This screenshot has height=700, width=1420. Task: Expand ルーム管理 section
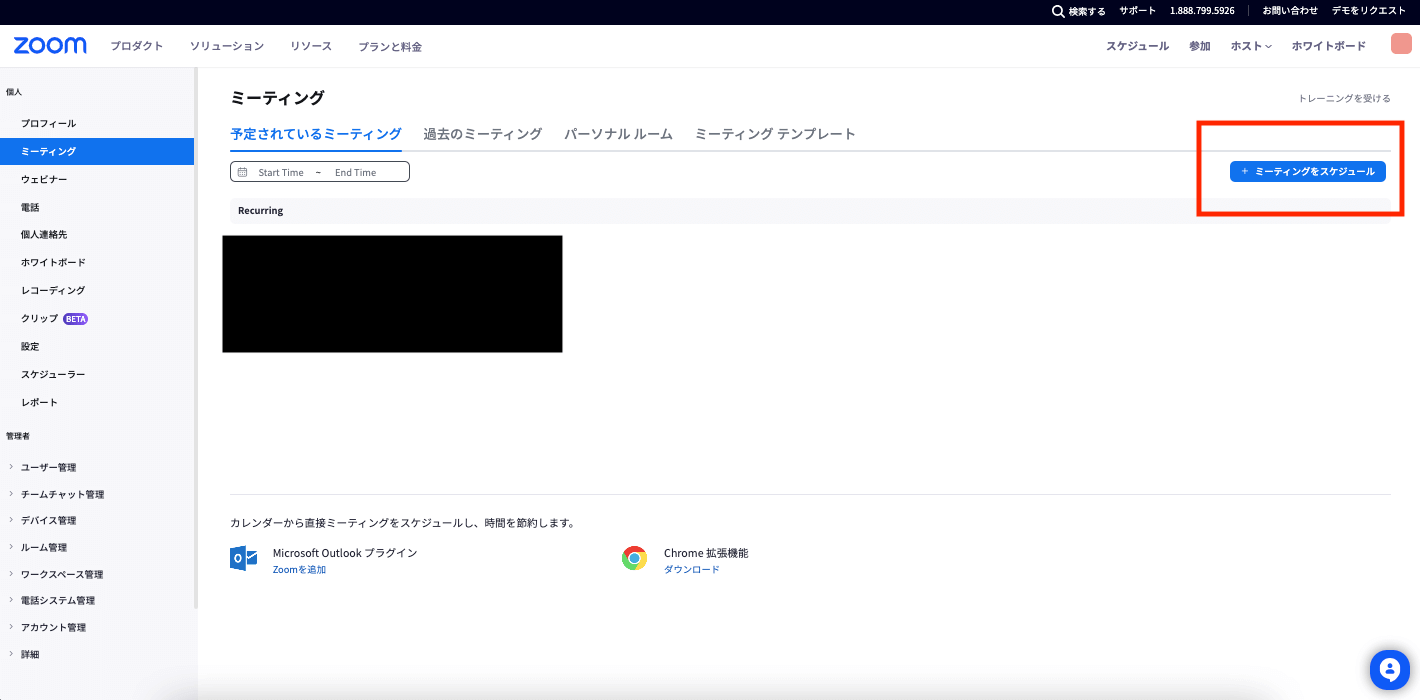click(44, 547)
